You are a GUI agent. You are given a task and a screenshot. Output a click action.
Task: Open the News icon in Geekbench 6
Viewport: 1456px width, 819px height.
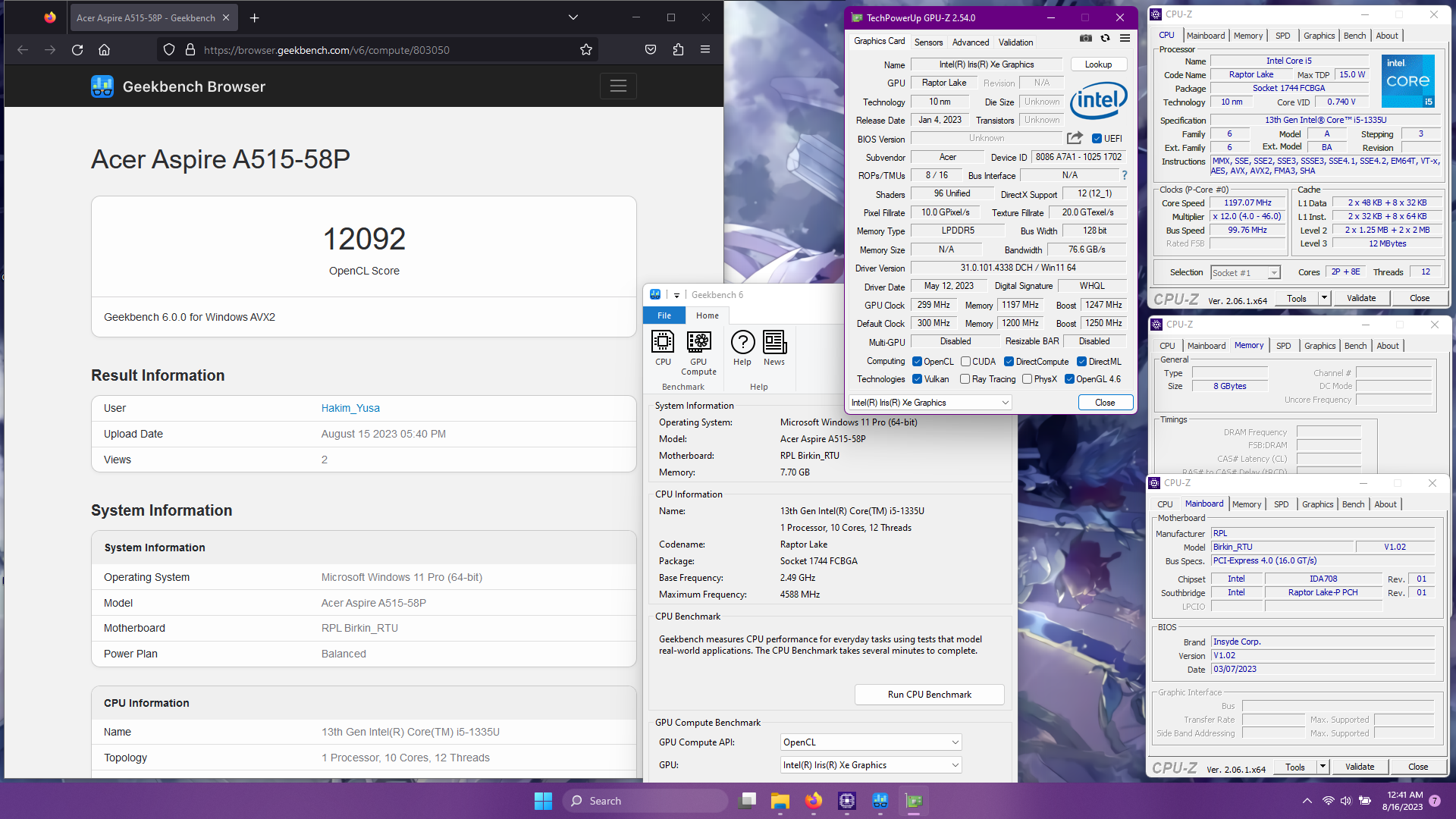point(774,348)
